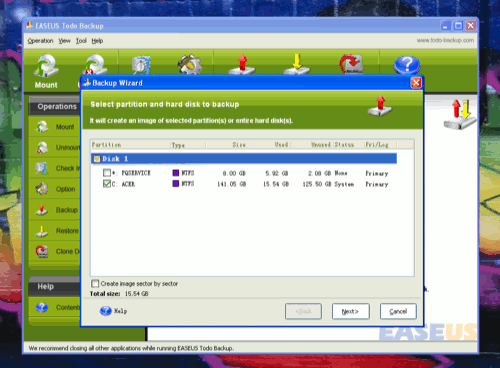500x368 pixels.
Task: Click the red-arrow Backup toolbar icon
Action: pos(242,64)
